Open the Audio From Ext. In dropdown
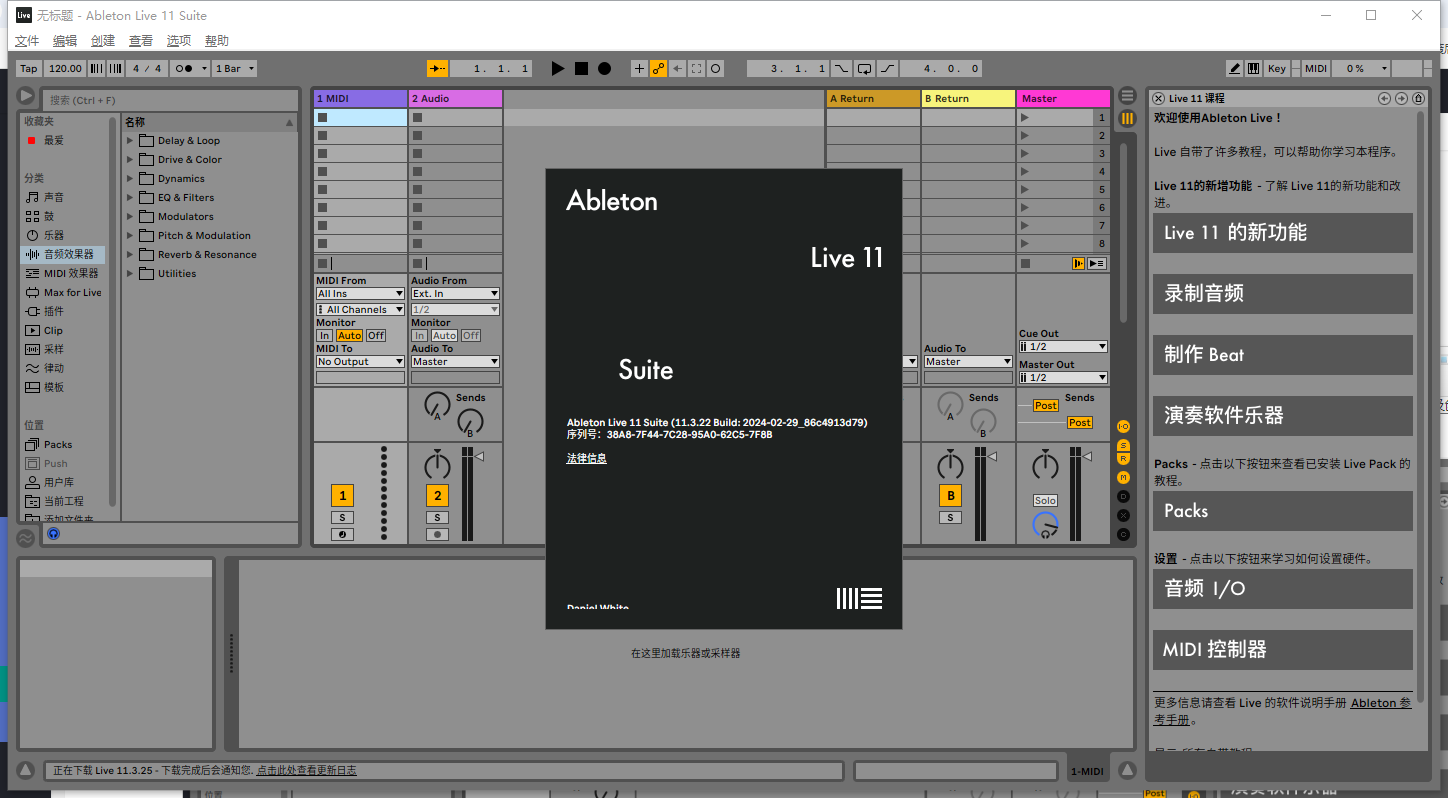 455,294
